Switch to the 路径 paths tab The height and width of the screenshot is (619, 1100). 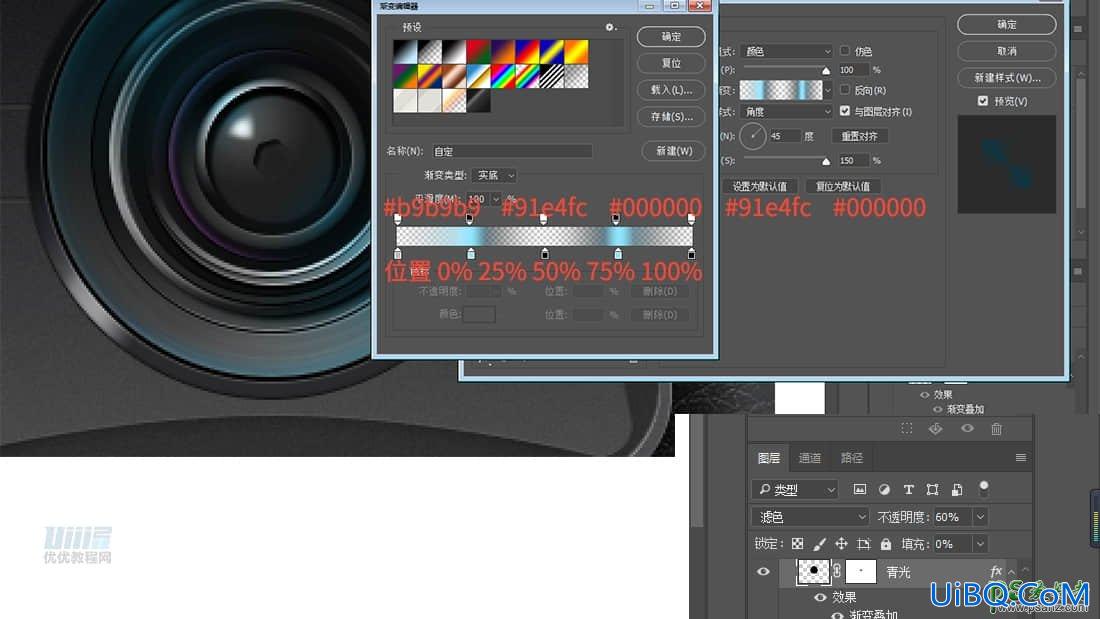point(852,458)
